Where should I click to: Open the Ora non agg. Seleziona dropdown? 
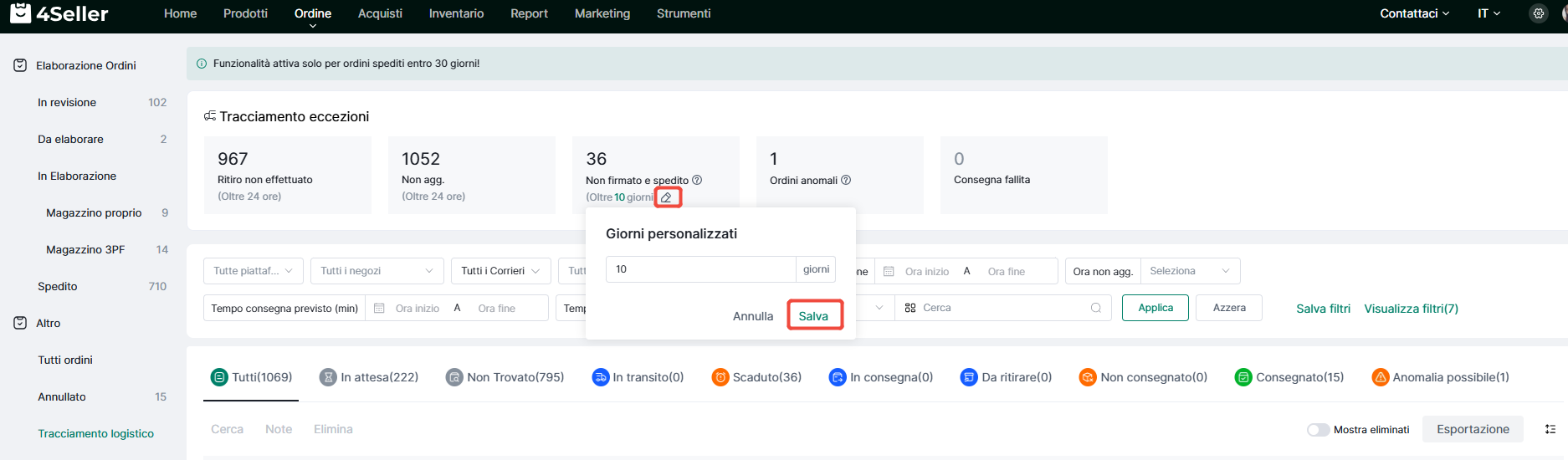[1189, 271]
